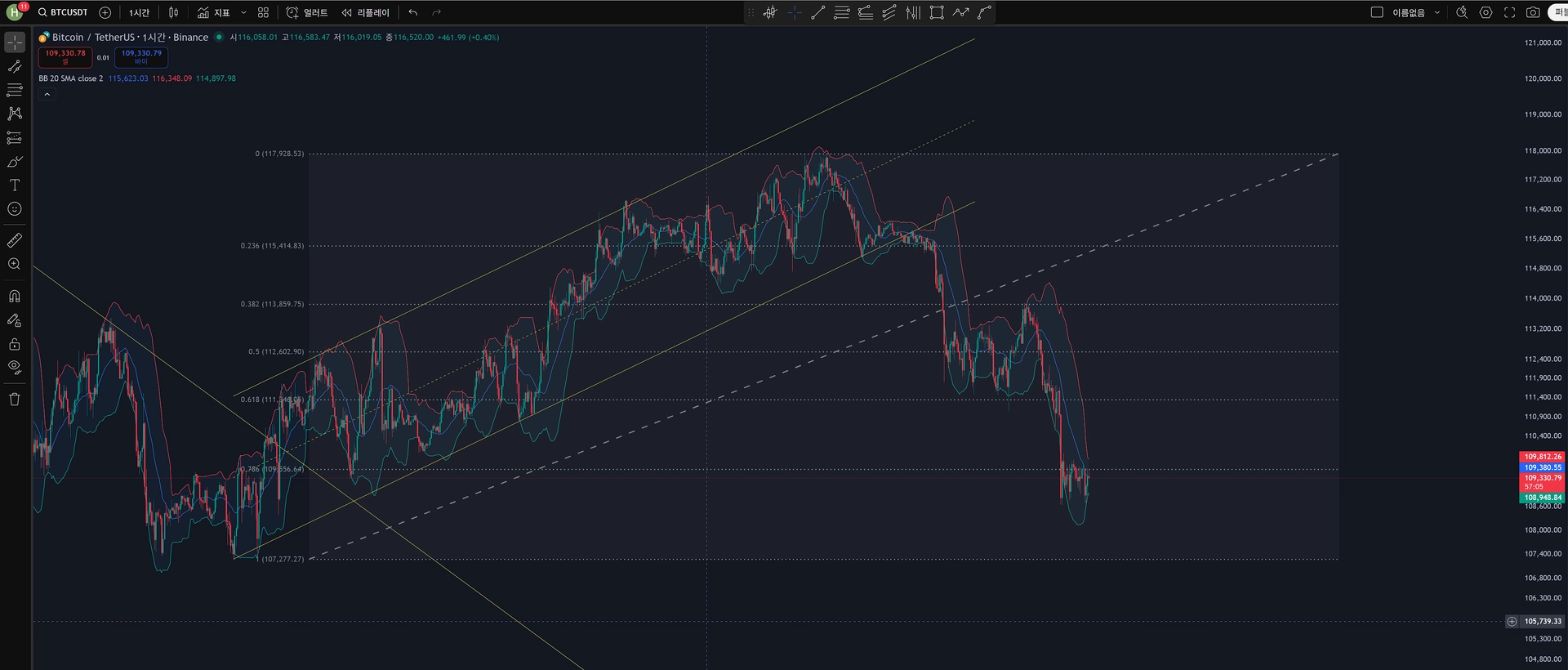Take a chart snapshot with camera icon
Image resolution: width=1568 pixels, height=670 pixels.
pos(1533,12)
